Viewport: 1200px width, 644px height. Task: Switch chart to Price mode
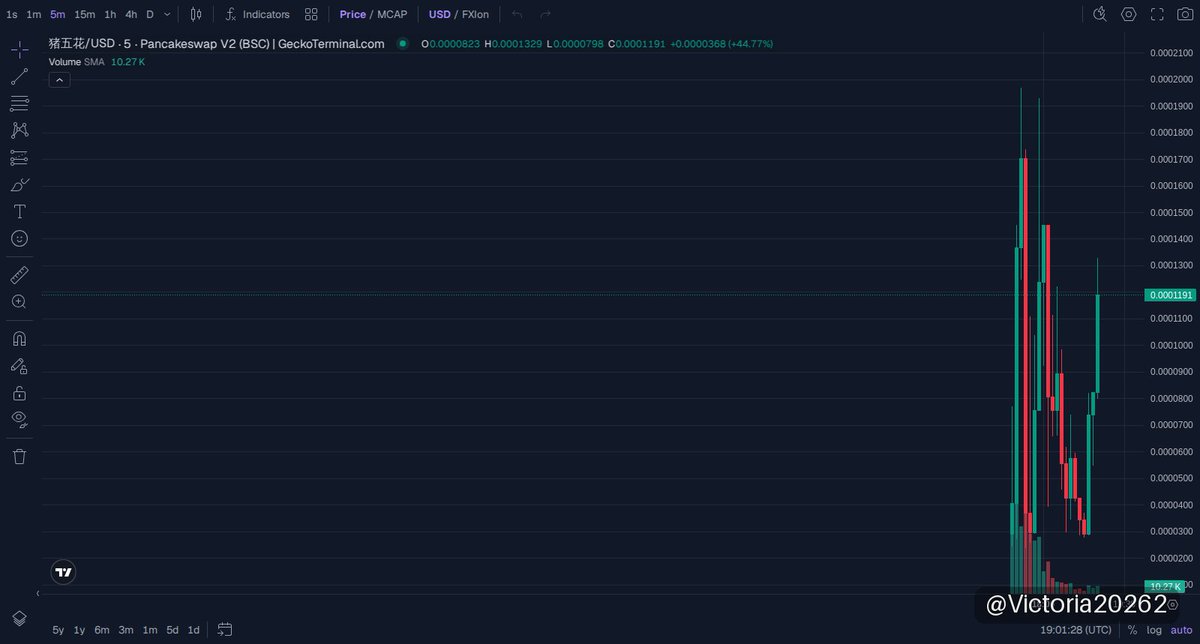coord(352,14)
